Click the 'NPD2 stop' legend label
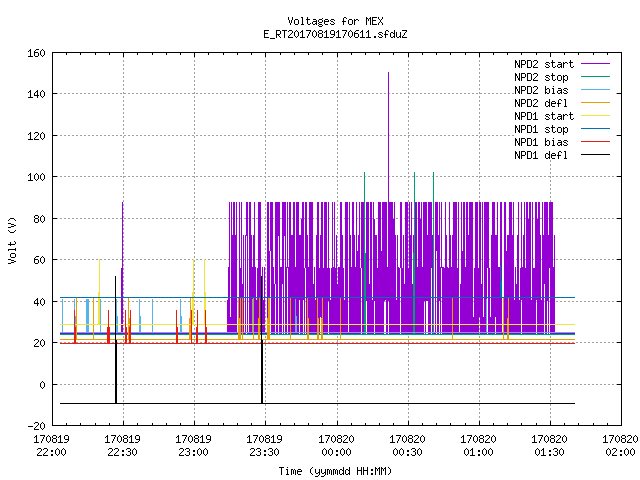 (x=541, y=77)
